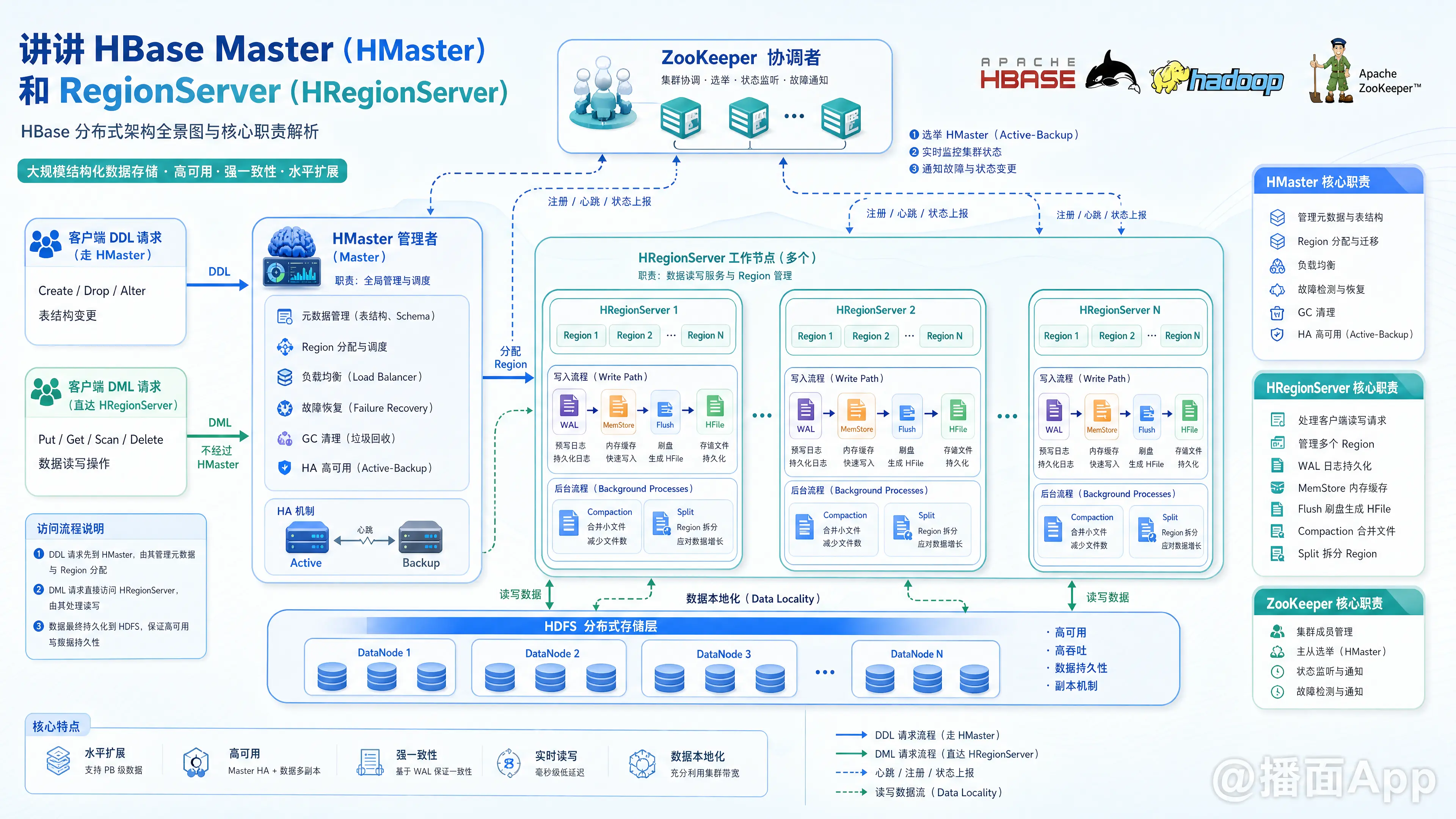
Task: Click the ZooKeeper 核心职责 panel header
Action: [1338, 603]
